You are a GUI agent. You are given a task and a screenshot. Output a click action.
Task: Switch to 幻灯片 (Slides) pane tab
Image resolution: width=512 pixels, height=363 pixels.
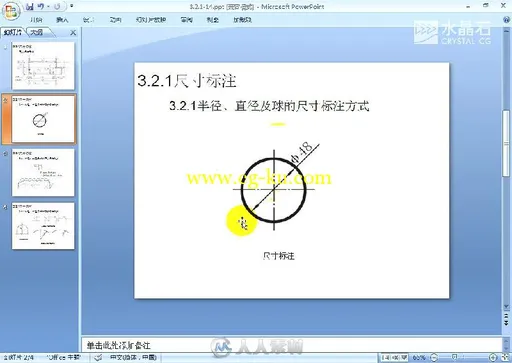pyautogui.click(x=13, y=32)
